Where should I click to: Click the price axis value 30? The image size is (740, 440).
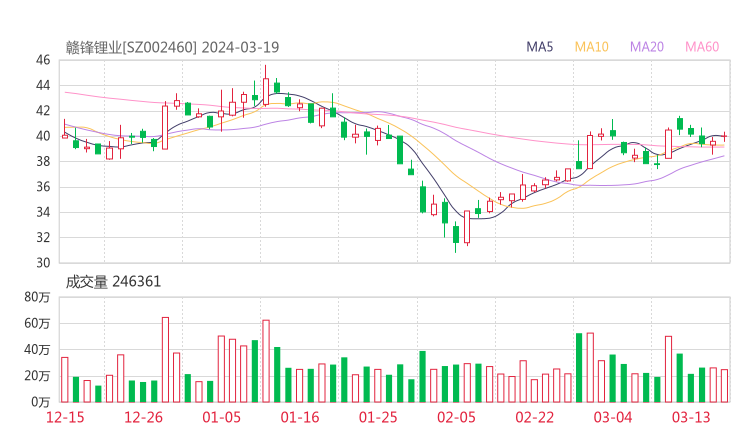43,263
